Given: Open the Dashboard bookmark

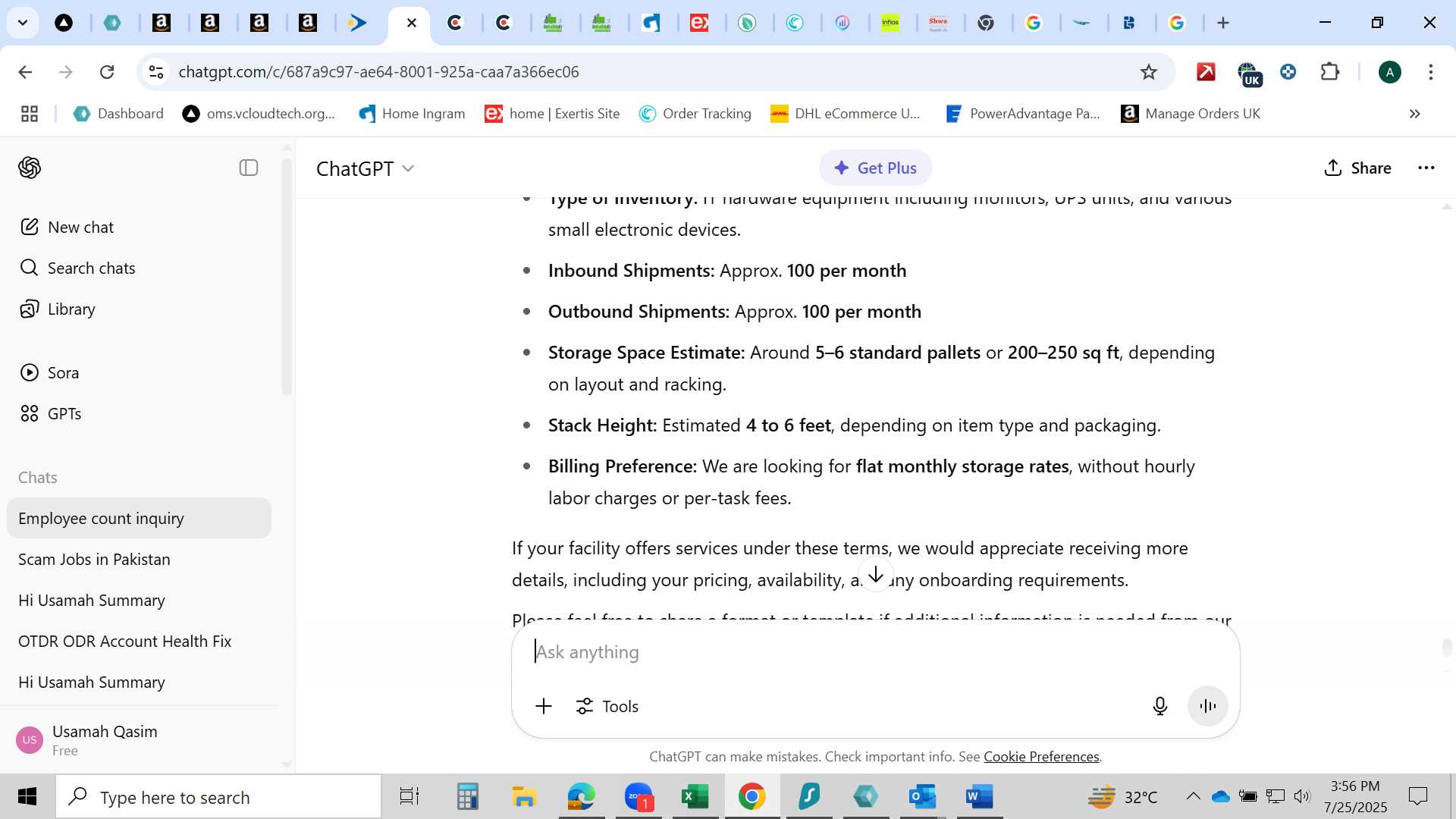Looking at the screenshot, I should (118, 114).
